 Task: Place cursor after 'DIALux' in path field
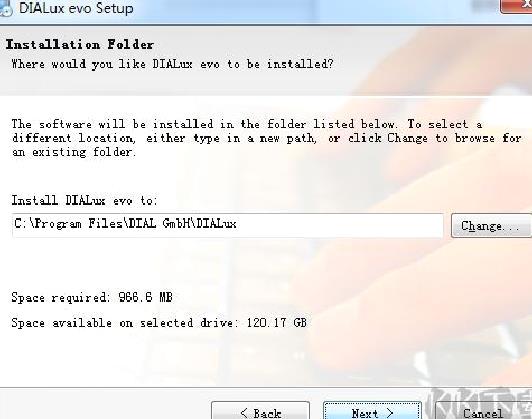coord(237,224)
